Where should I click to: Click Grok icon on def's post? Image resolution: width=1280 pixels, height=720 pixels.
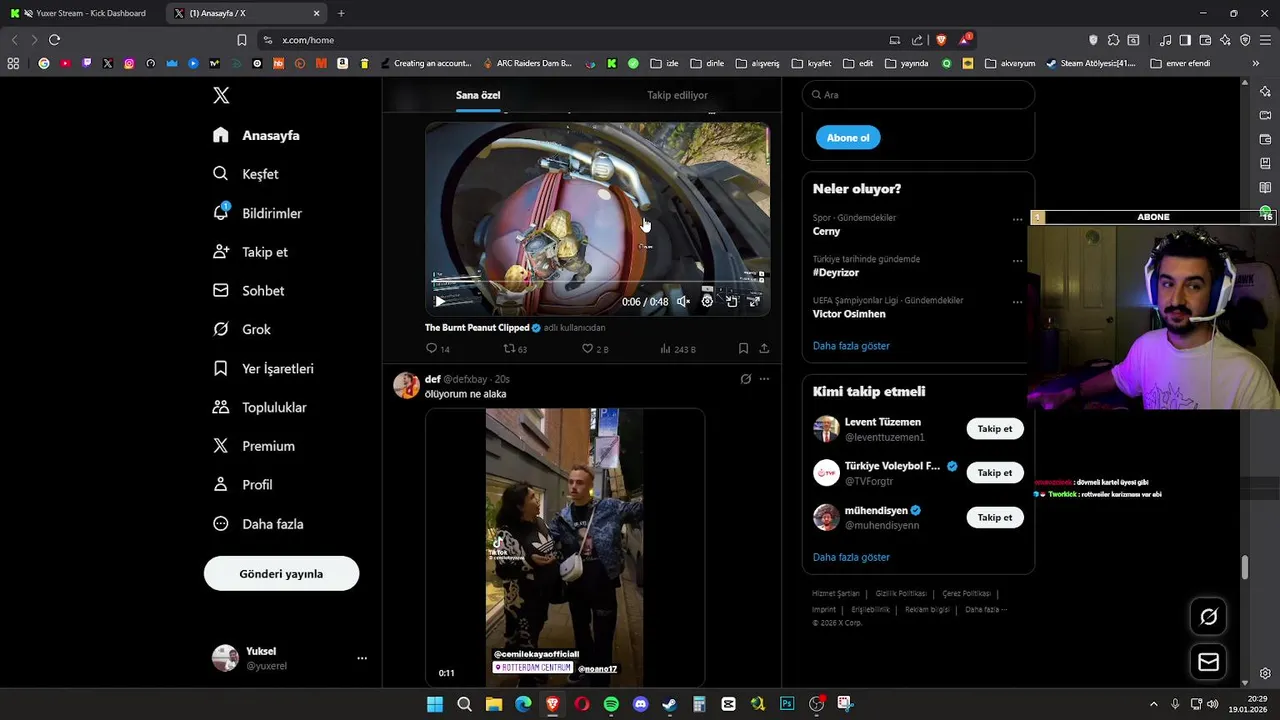click(745, 379)
